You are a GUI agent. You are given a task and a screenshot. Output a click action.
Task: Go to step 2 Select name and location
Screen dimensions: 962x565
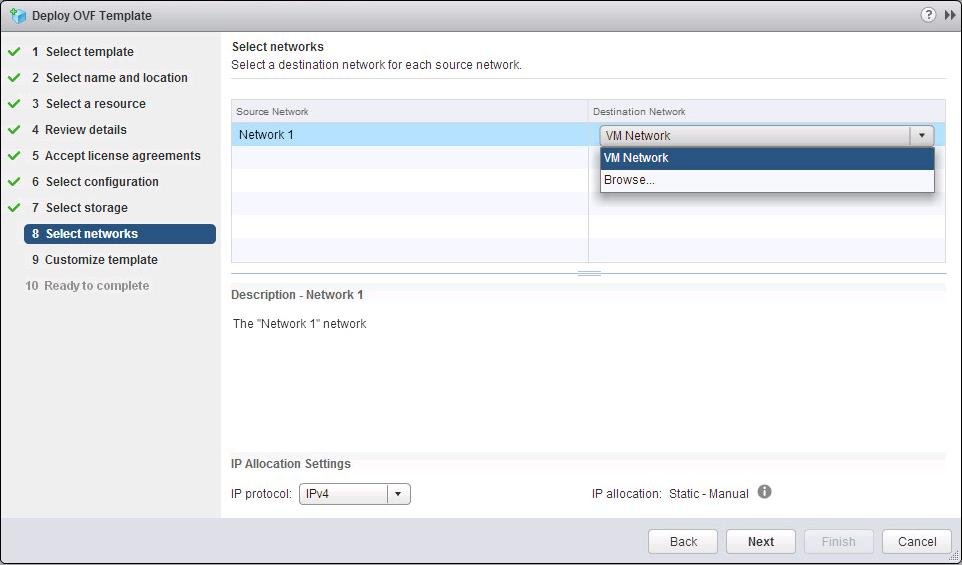tap(116, 78)
